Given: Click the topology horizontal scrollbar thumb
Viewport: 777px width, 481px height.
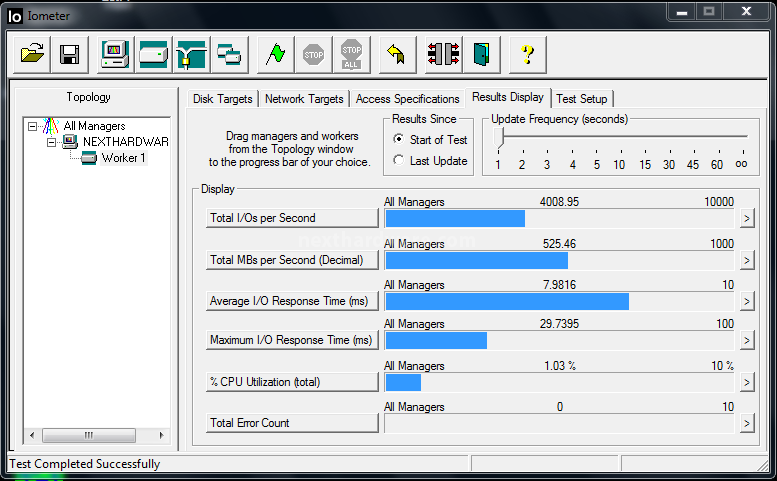Looking at the screenshot, I should [89, 435].
